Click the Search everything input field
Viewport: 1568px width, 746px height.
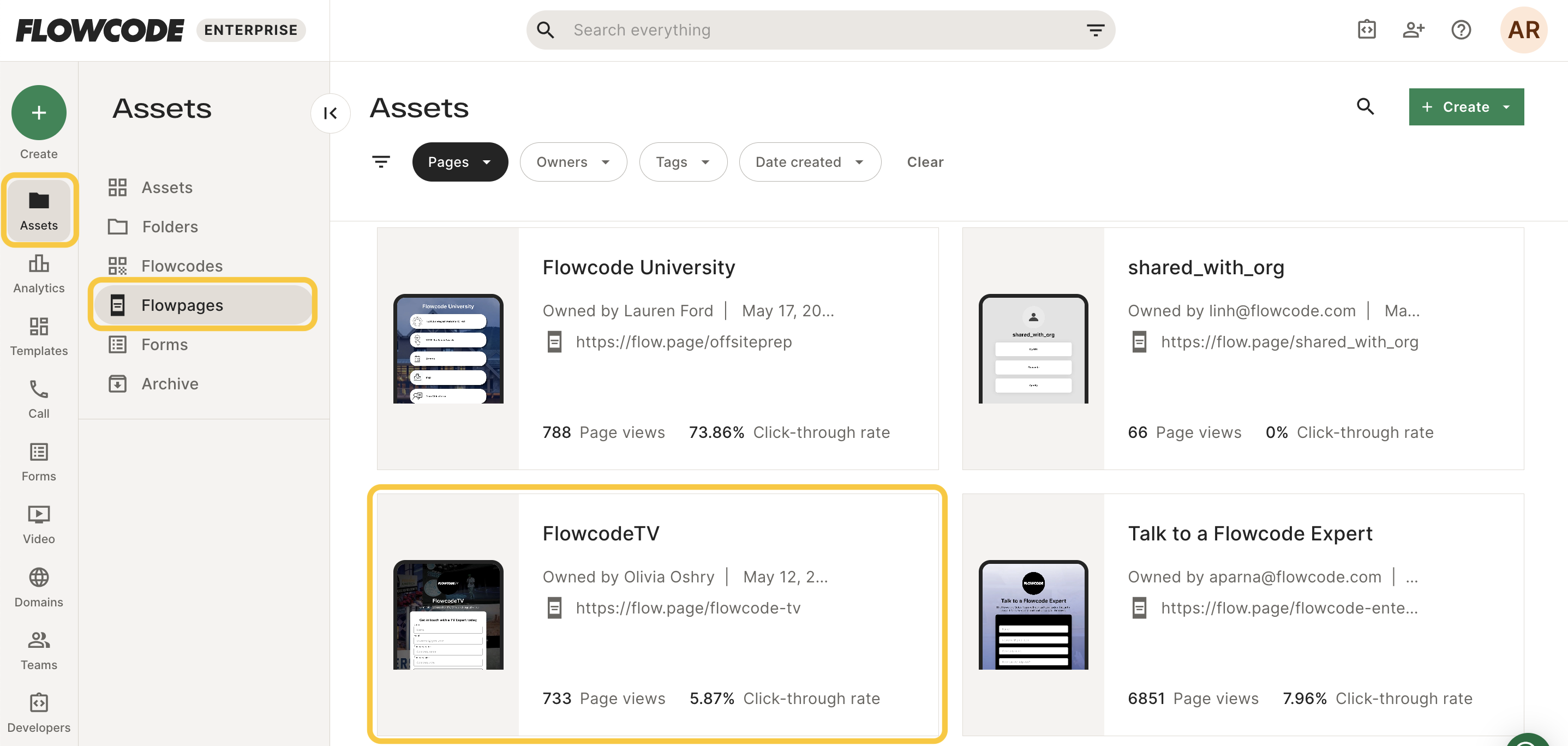point(821,30)
